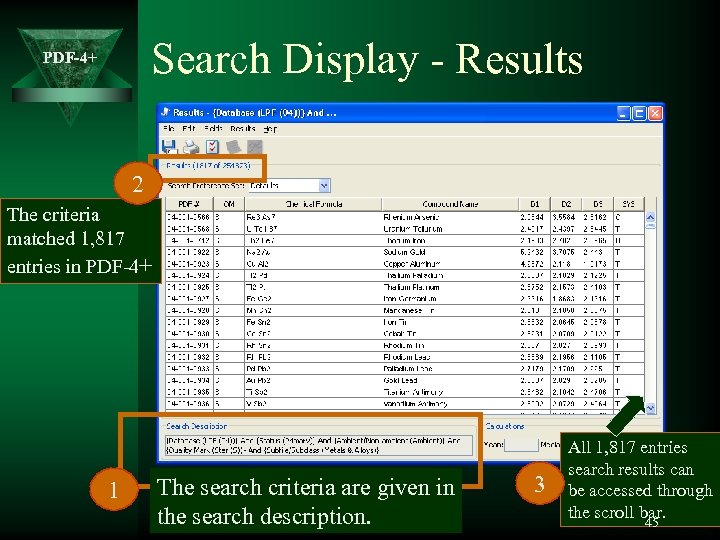Click the Results (1817 of ...) count label

point(208,165)
